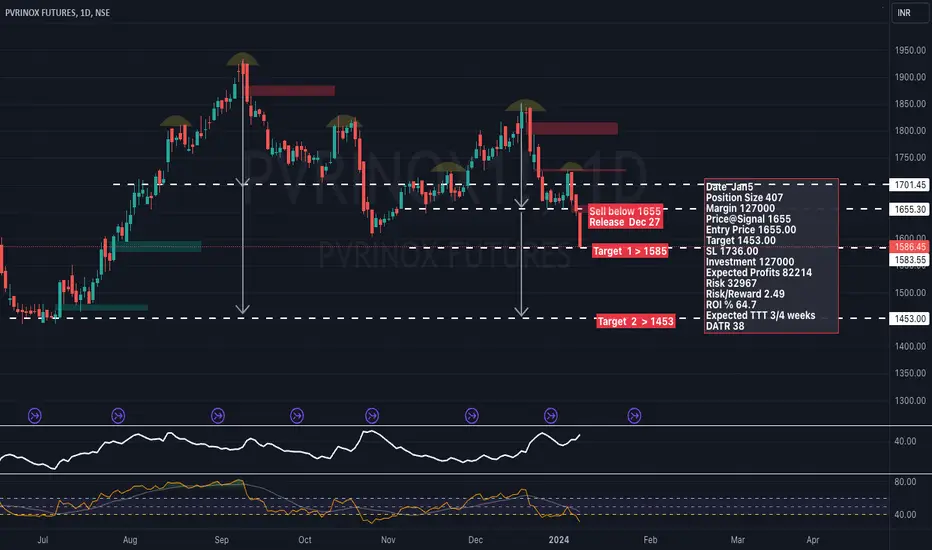Select the red supply zone after the September peak
The height and width of the screenshot is (550, 932).
tap(292, 90)
